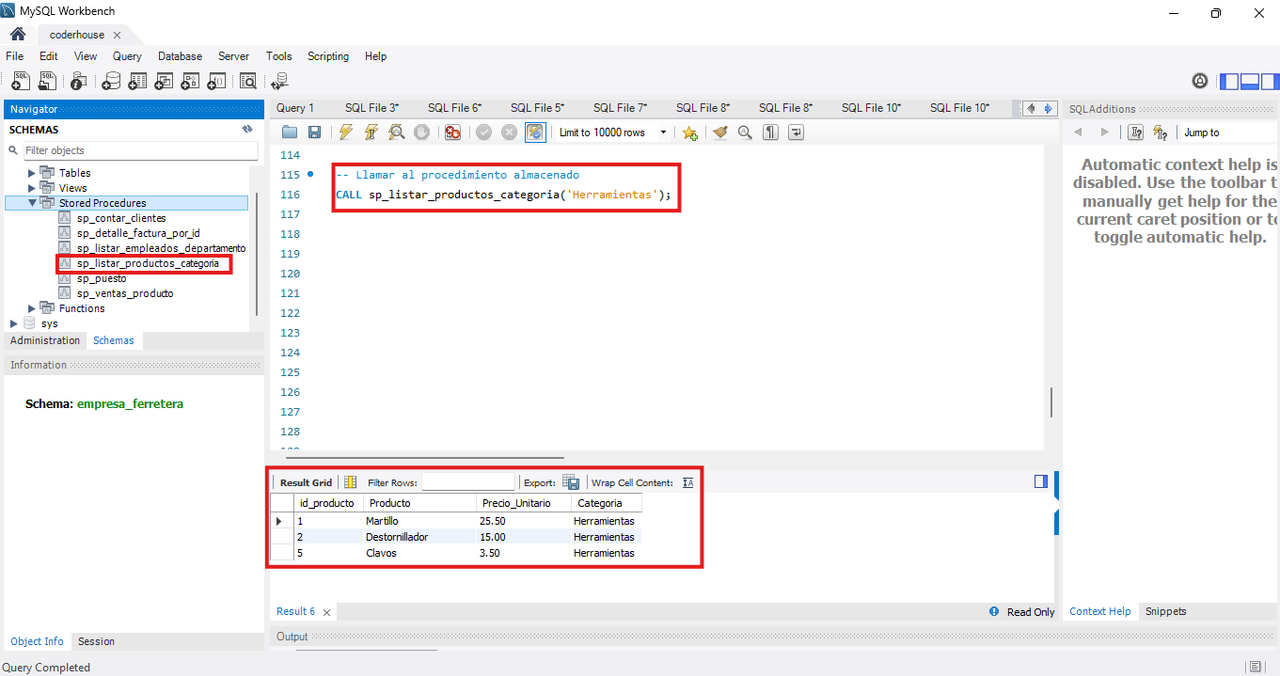This screenshot has width=1280, height=676.
Task: Rollback the current transaction
Action: pos(509,132)
